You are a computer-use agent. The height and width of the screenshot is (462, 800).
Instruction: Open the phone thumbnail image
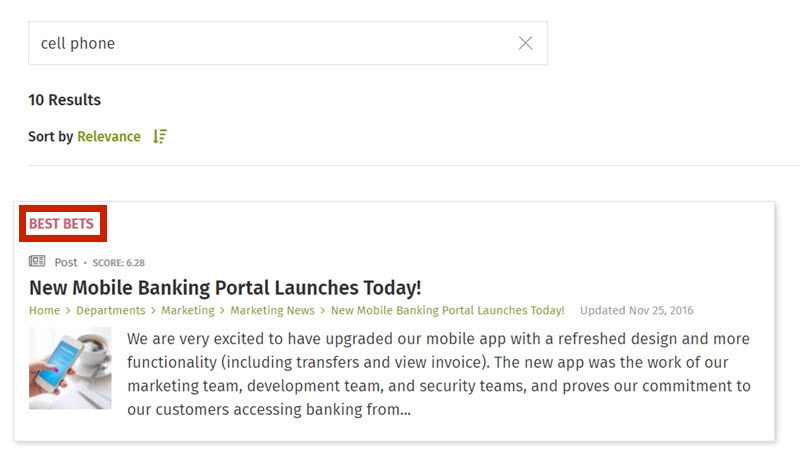coord(70,368)
